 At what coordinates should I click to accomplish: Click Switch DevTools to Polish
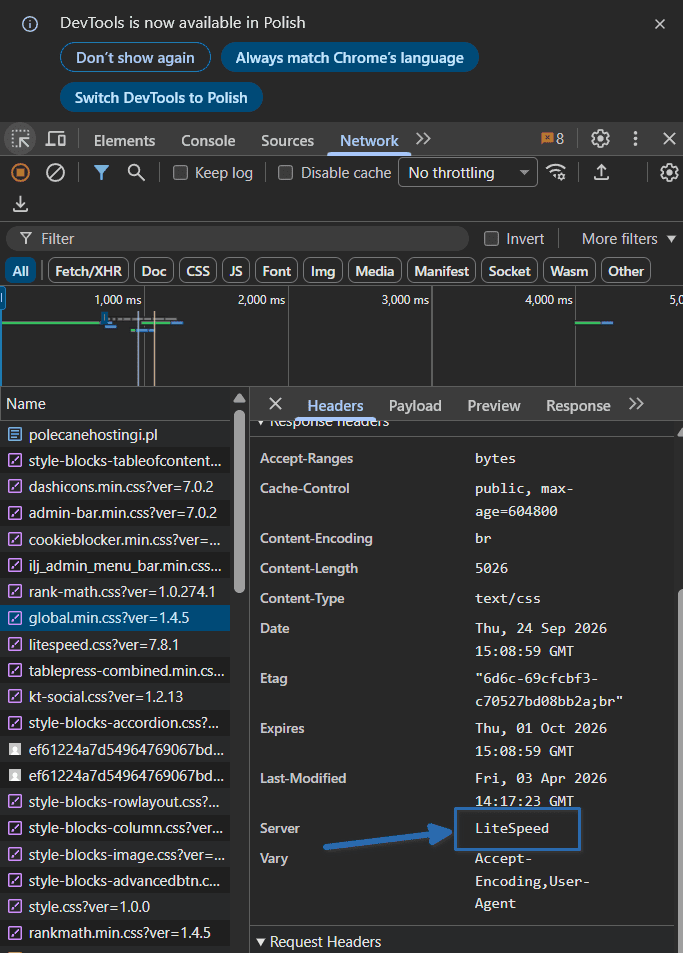pyautogui.click(x=161, y=97)
